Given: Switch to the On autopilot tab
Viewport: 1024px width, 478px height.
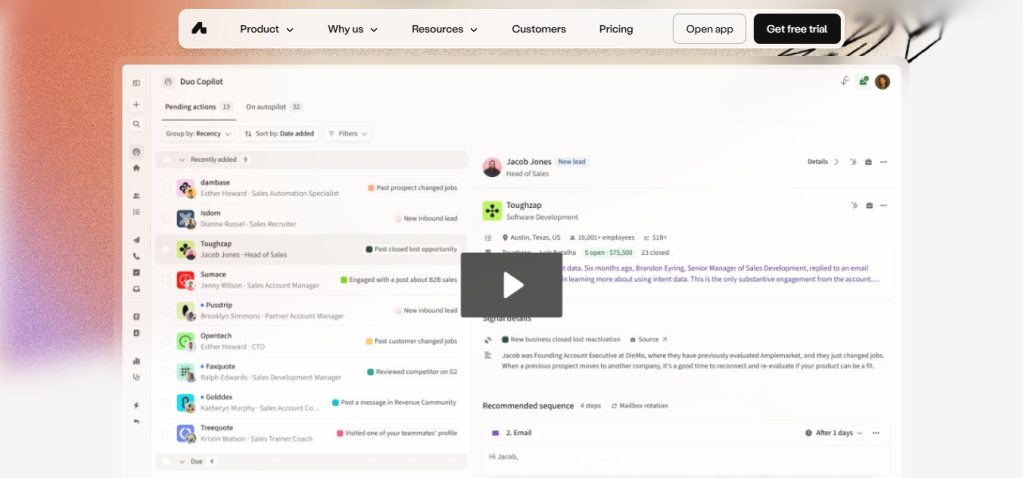Looking at the screenshot, I should click(274, 106).
